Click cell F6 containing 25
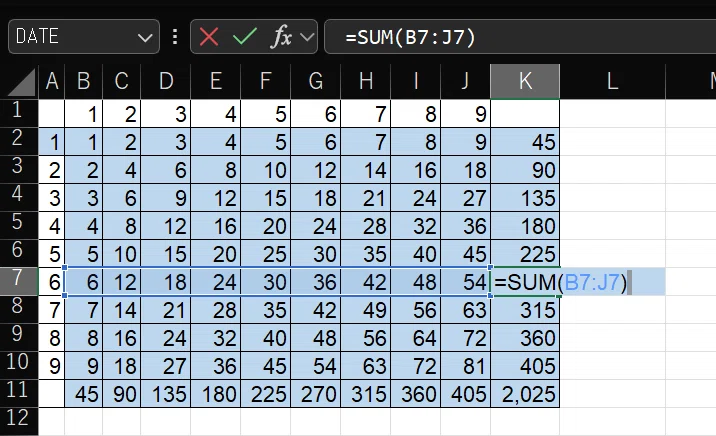 coord(265,254)
